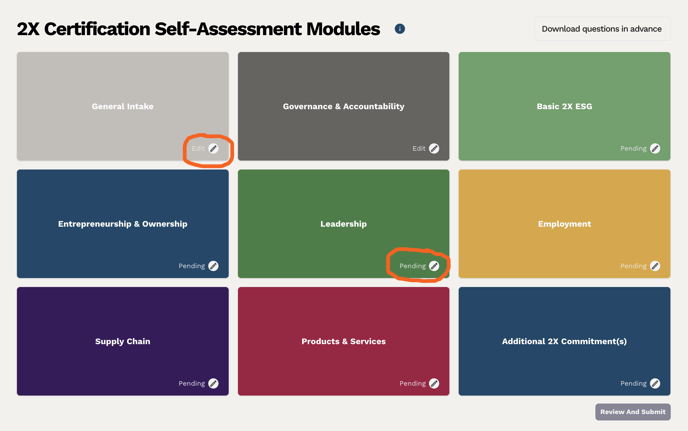This screenshot has width=688, height=431.
Task: Click the Employment module pencil icon
Action: pyautogui.click(x=655, y=266)
